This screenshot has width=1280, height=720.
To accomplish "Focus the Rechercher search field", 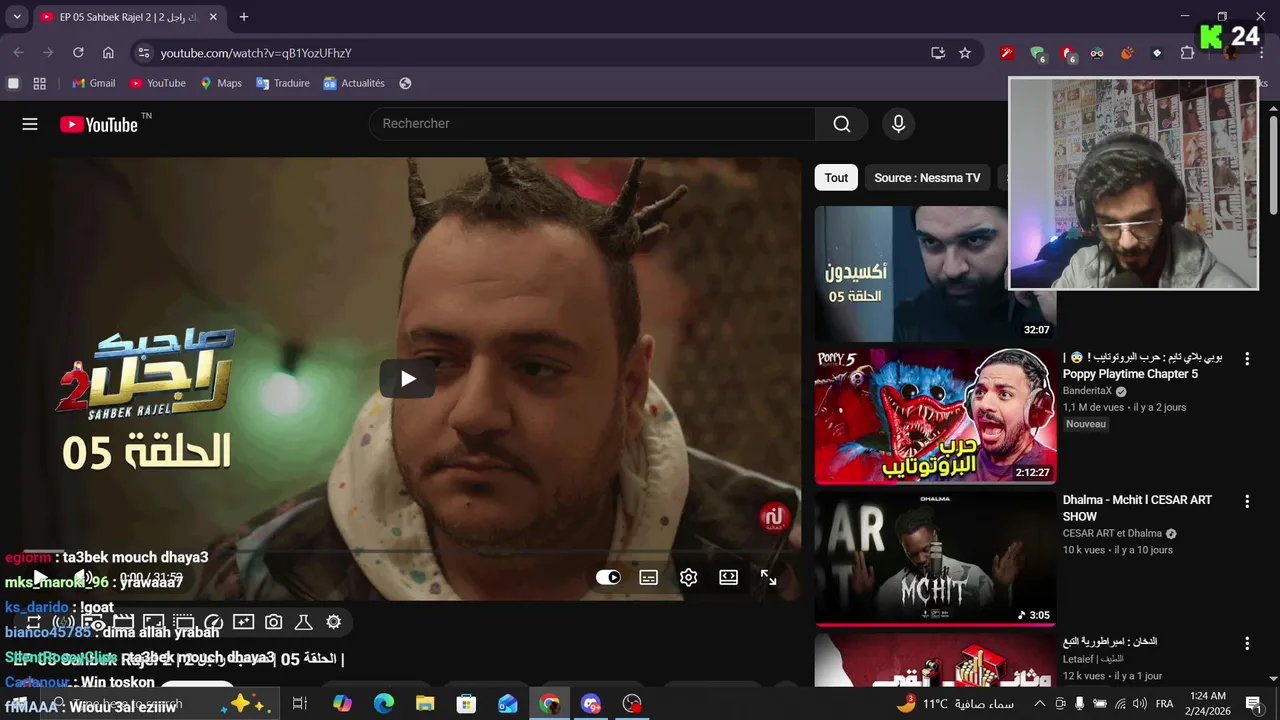I will [593, 124].
